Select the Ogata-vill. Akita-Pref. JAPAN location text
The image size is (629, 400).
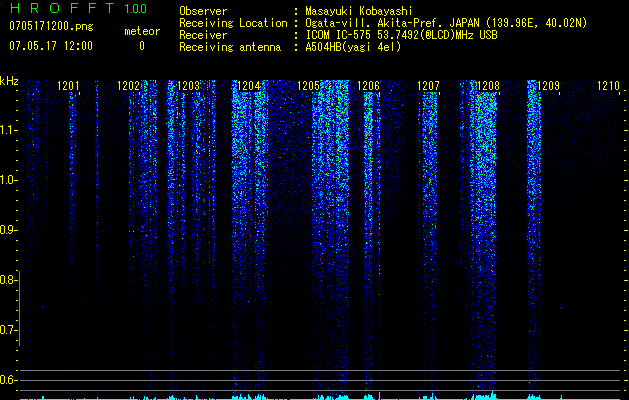(446, 23)
